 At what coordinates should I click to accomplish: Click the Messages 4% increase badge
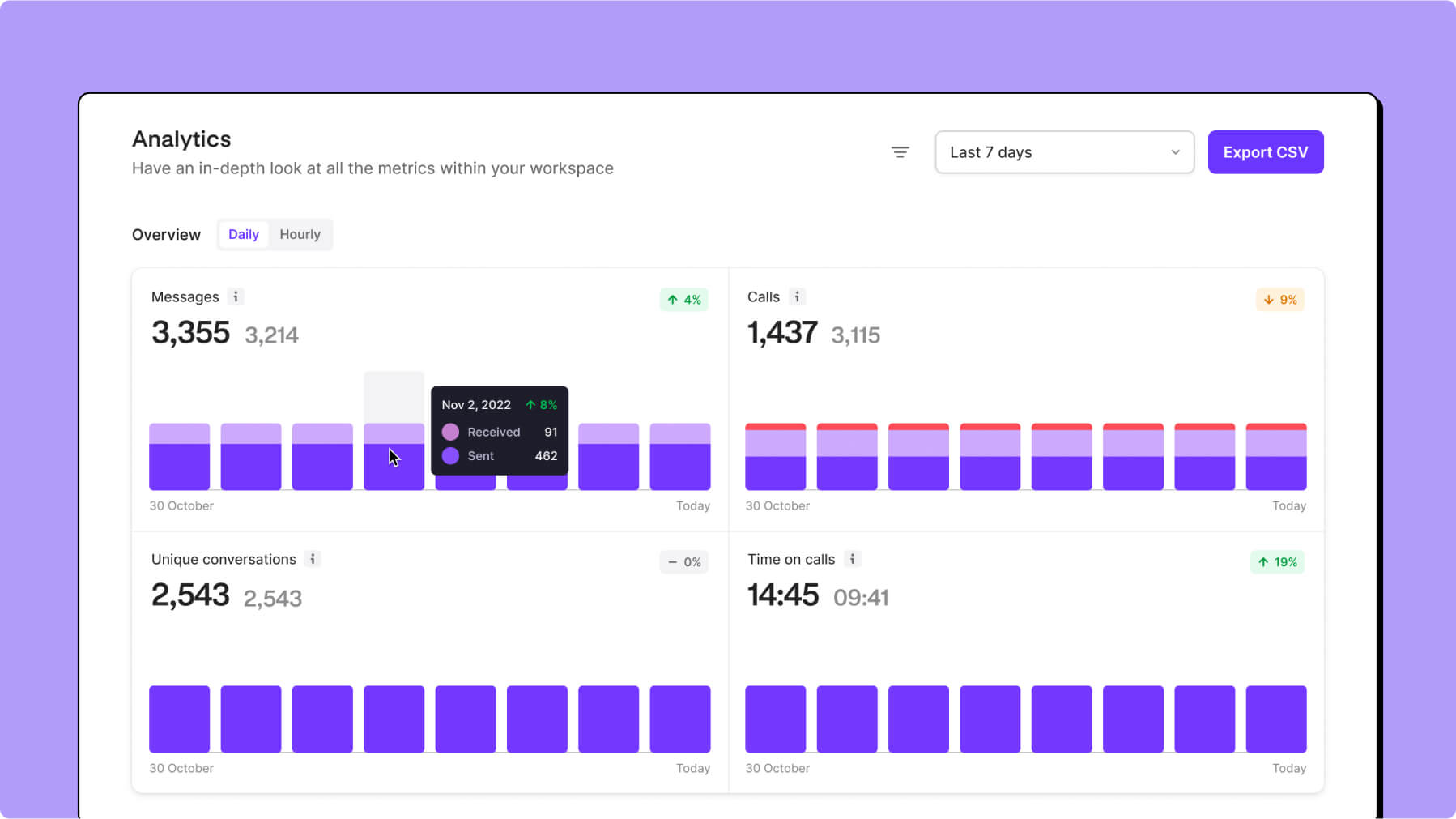(x=684, y=300)
